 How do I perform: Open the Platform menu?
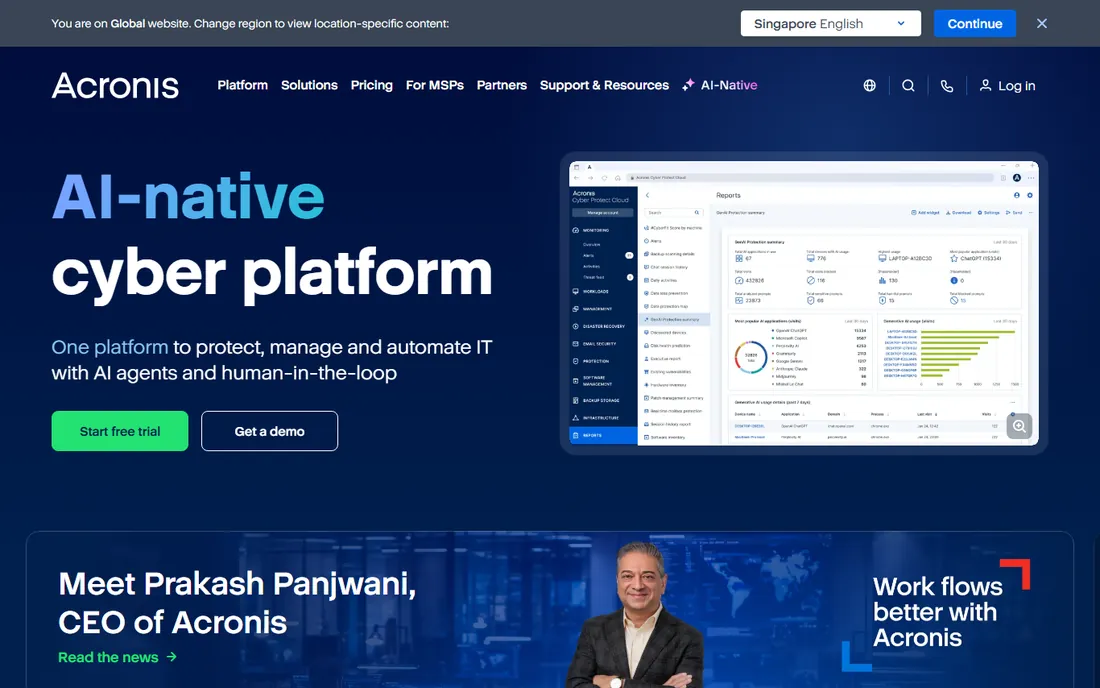(x=243, y=85)
